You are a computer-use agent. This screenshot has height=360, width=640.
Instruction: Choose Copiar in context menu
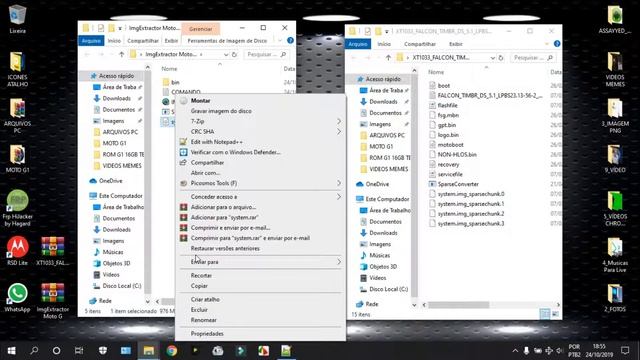pyautogui.click(x=260, y=286)
